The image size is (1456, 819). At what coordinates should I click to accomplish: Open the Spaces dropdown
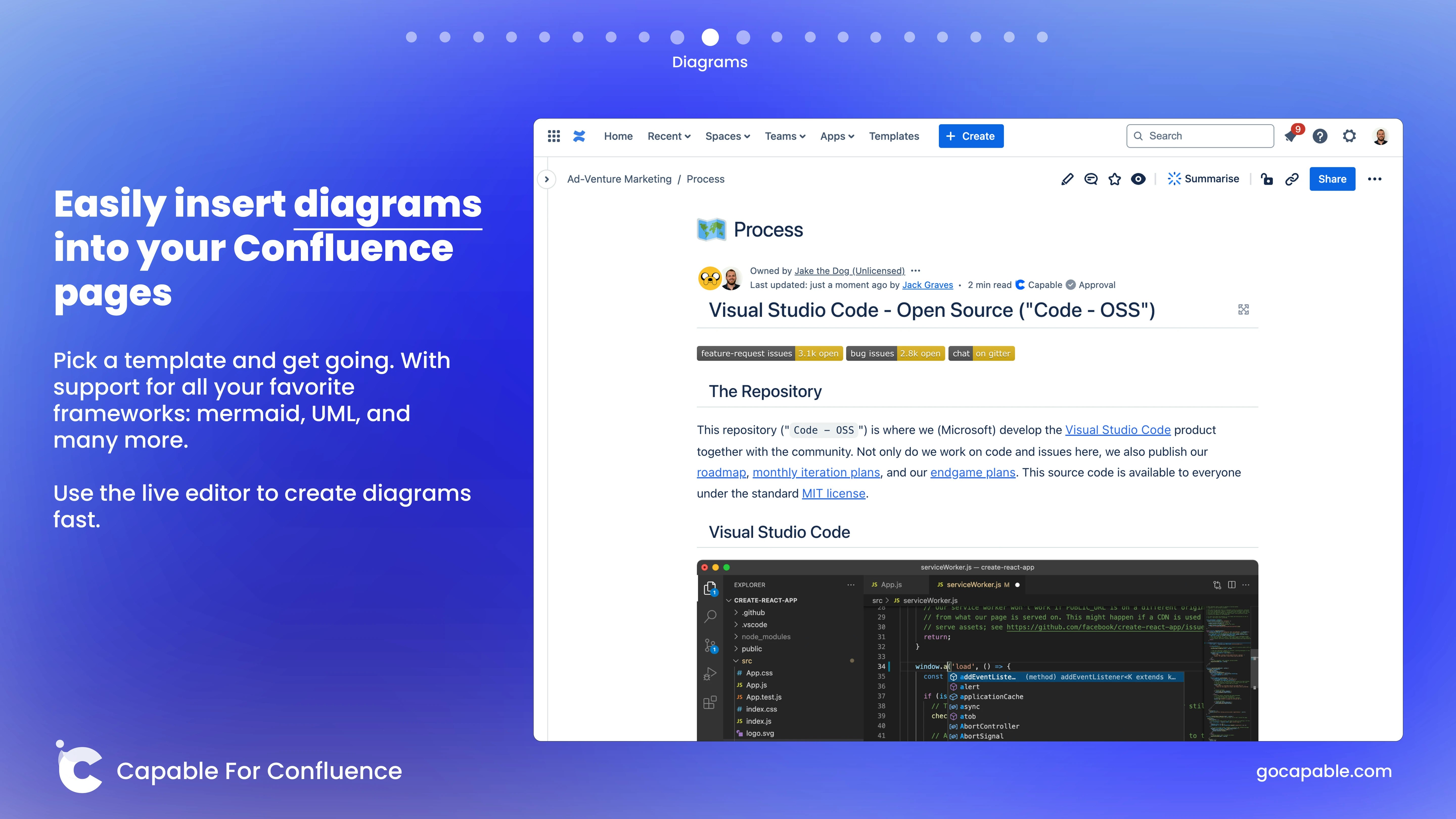pyautogui.click(x=728, y=136)
